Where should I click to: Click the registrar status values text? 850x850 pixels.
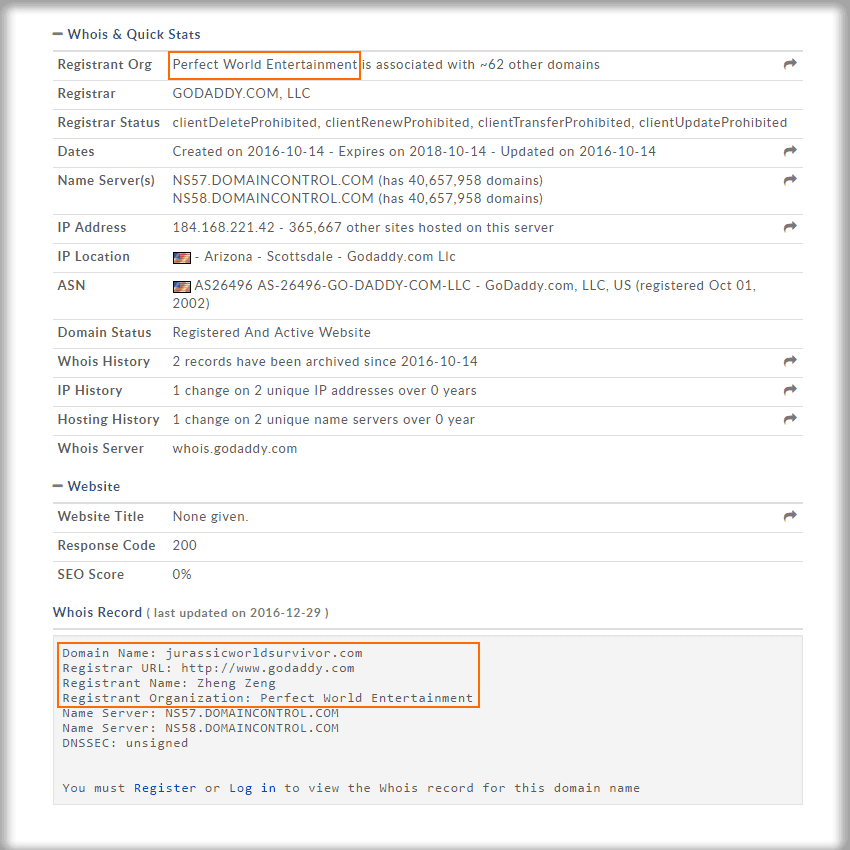(479, 123)
